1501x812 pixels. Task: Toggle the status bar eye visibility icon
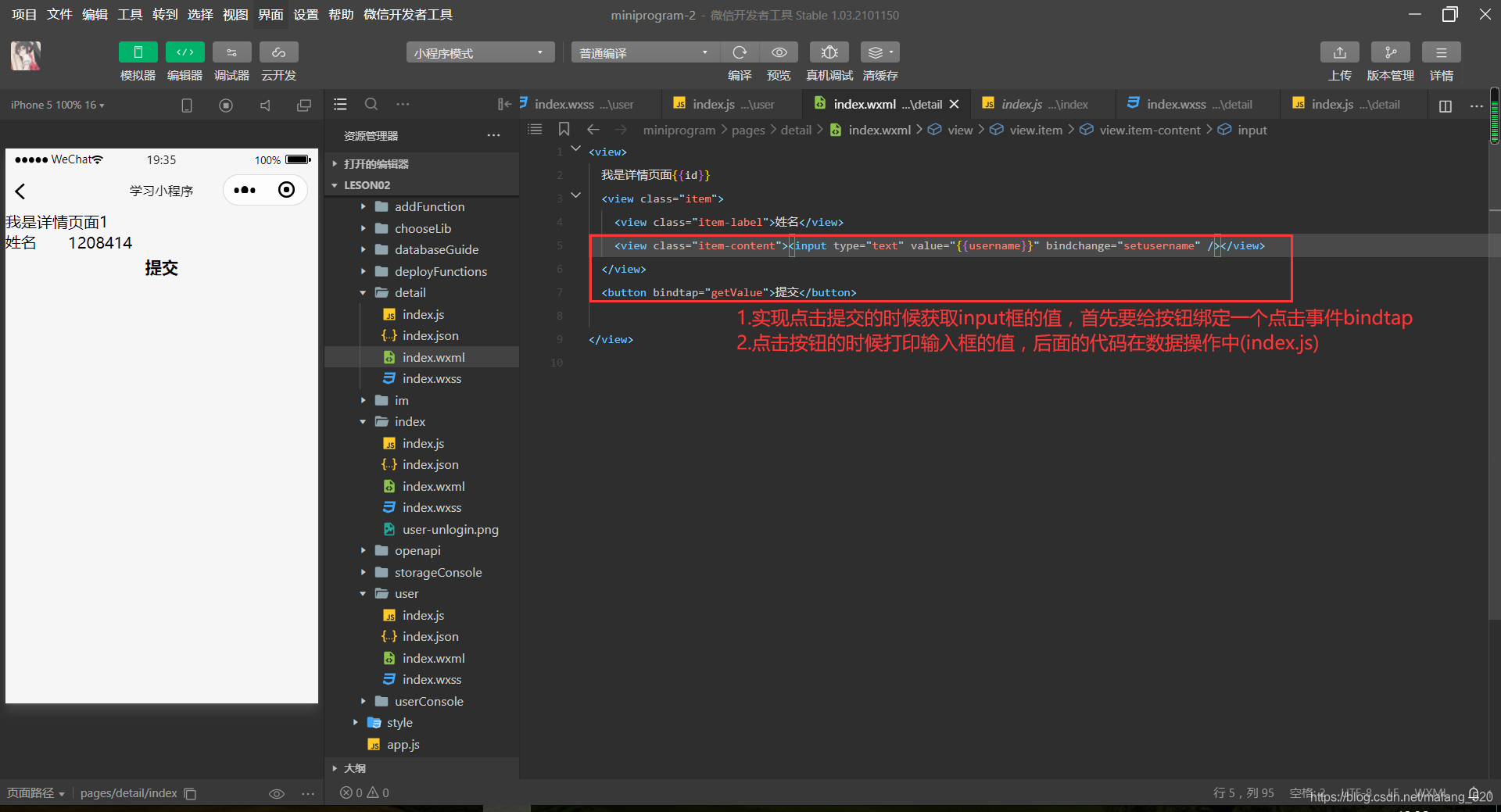point(277,793)
